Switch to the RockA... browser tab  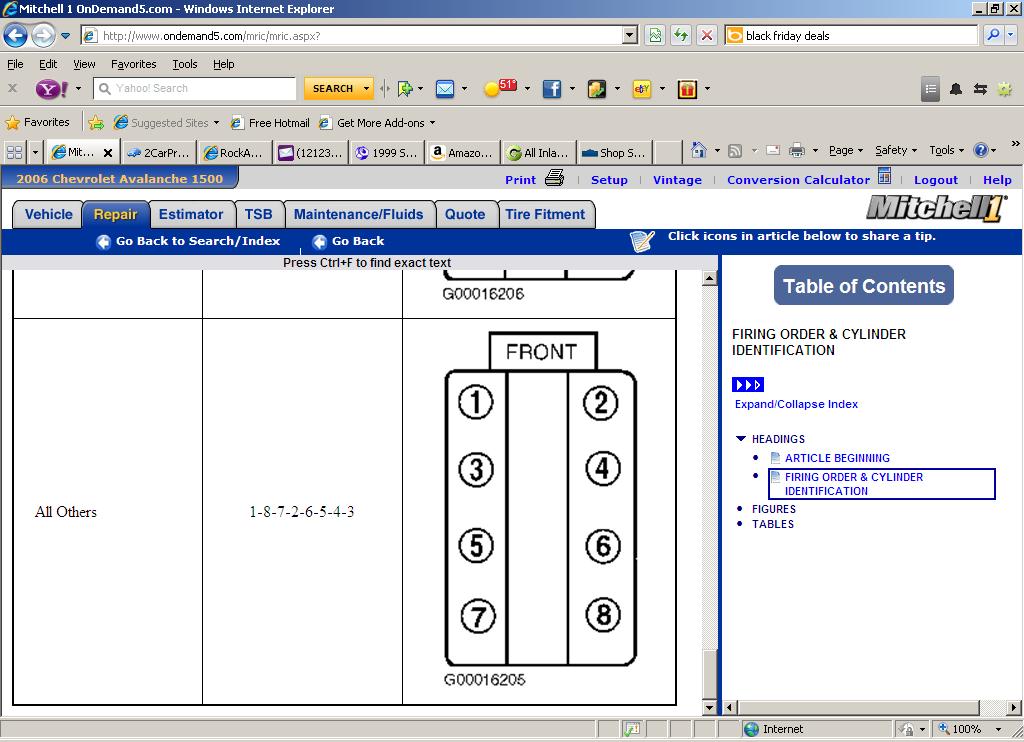coord(234,153)
